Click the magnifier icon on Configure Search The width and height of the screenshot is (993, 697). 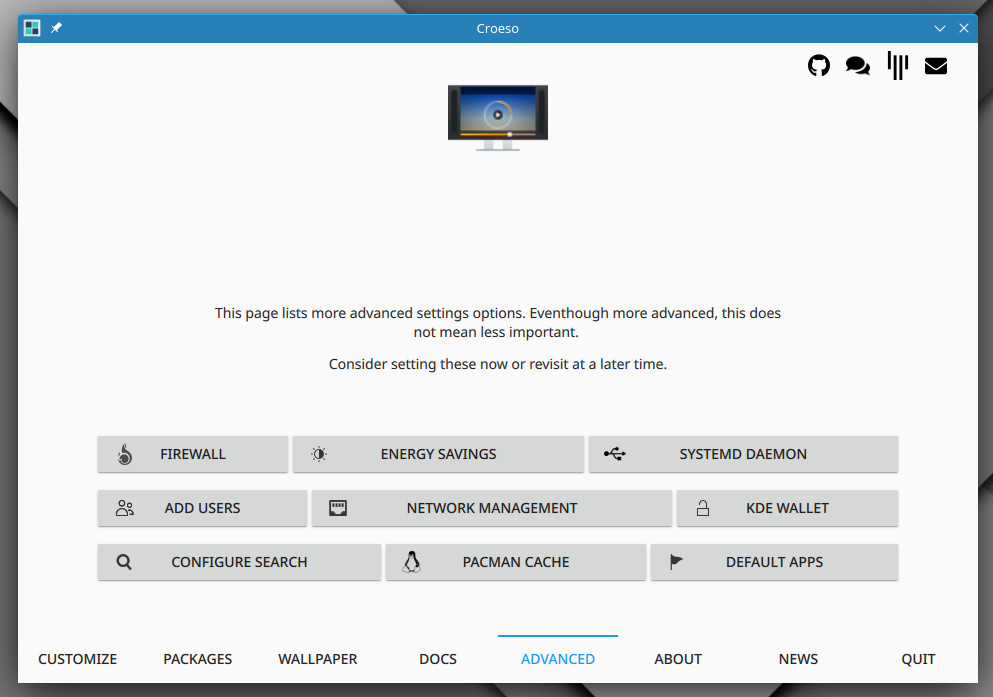pos(124,562)
